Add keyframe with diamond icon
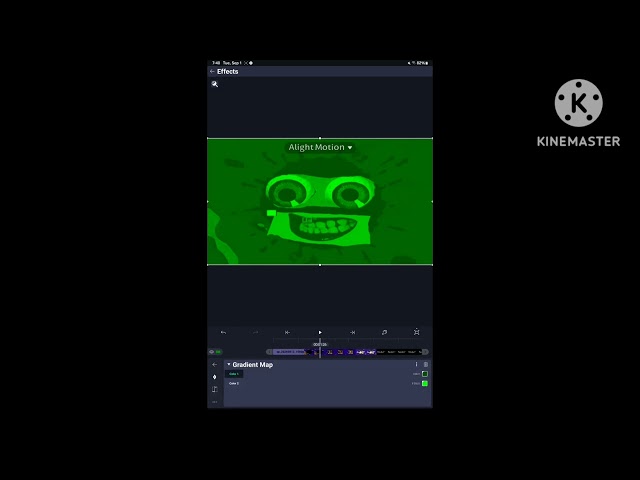The image size is (640, 480). tap(215, 377)
